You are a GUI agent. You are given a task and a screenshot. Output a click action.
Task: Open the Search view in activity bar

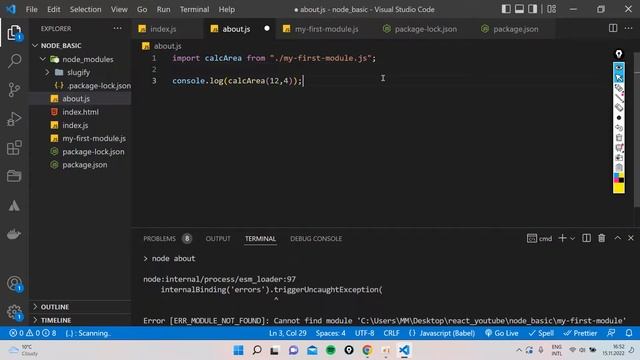point(14,61)
